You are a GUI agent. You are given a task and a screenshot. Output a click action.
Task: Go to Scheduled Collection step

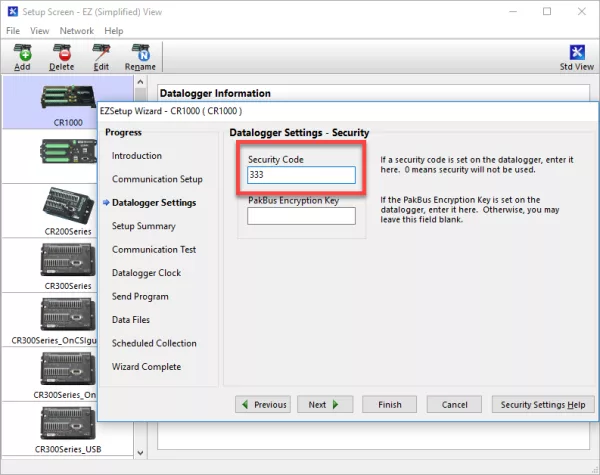point(154,343)
